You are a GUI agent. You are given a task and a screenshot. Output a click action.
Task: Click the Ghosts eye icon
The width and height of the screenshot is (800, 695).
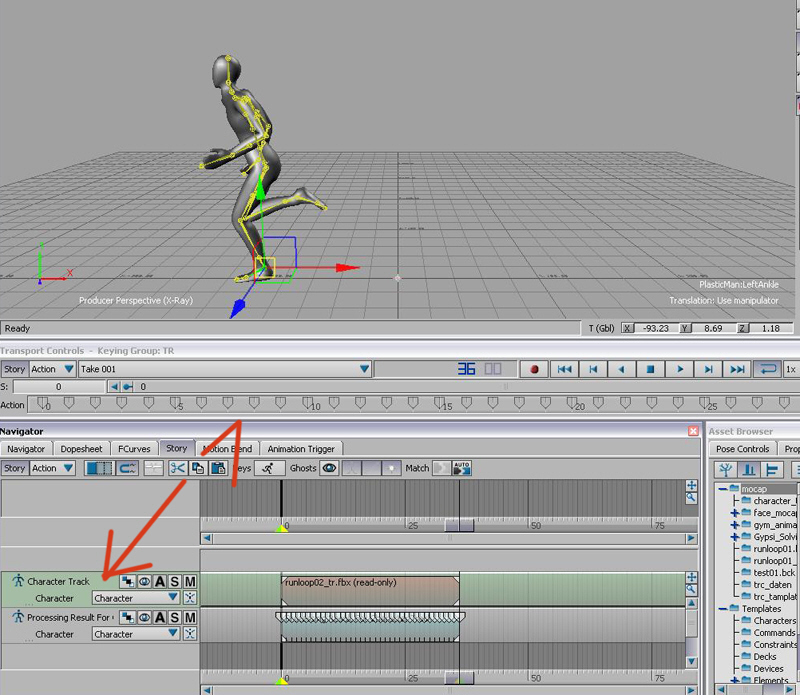click(328, 468)
